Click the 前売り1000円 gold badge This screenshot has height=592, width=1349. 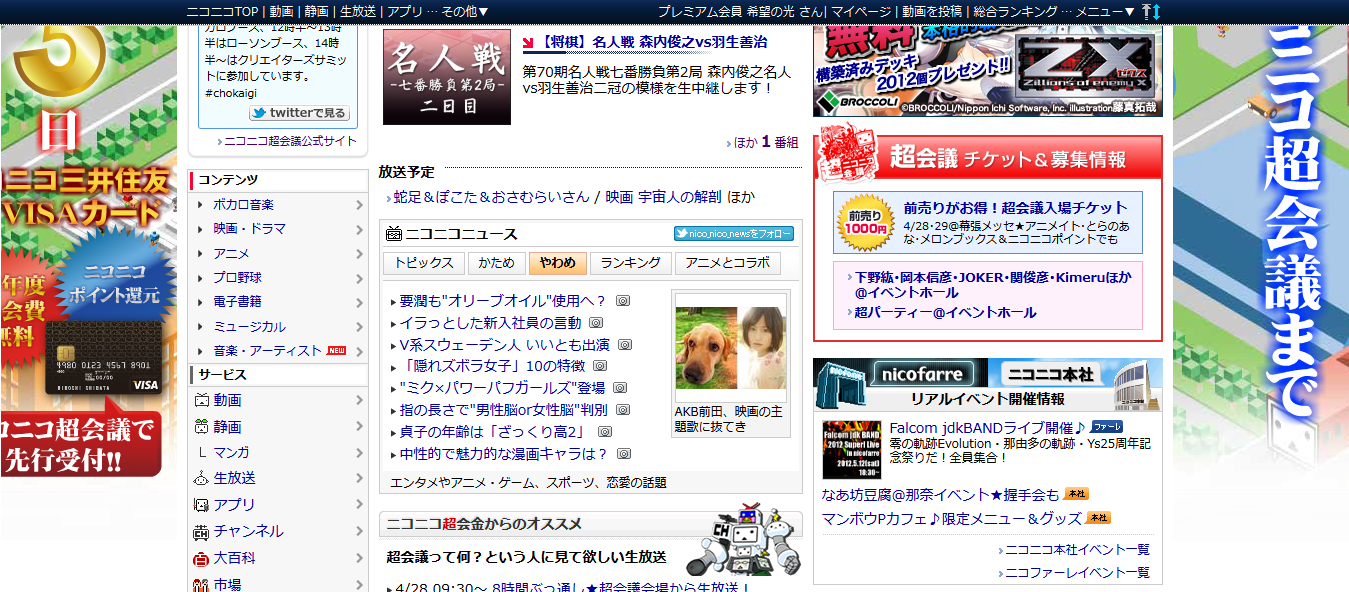[x=866, y=221]
